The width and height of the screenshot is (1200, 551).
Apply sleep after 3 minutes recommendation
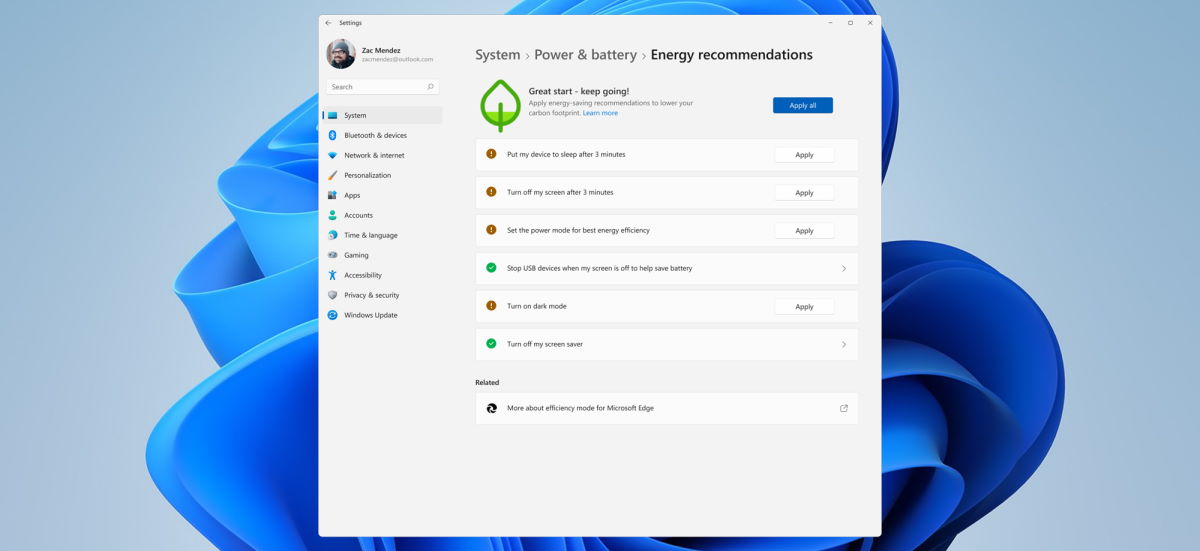[804, 155]
